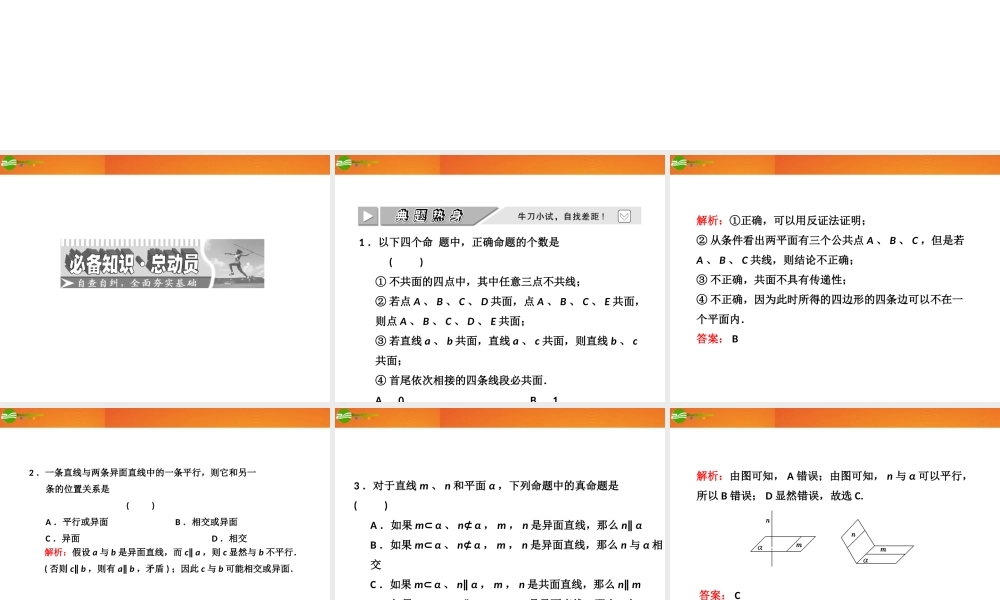Image resolution: width=1000 pixels, height=600 pixels.
Task: Click the red 解析 label before 由图可知，A错误
Action: point(710,476)
